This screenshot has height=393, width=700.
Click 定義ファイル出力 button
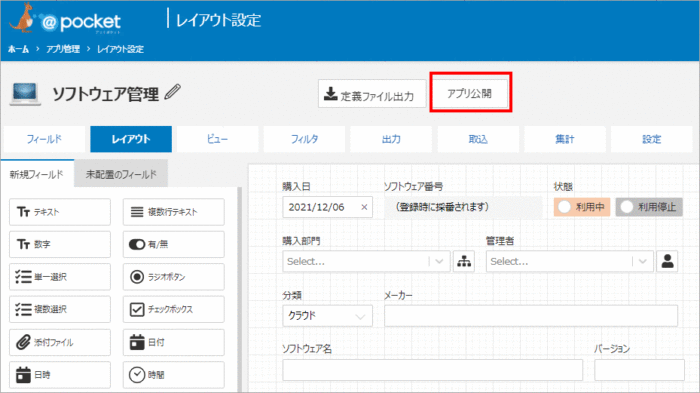click(x=372, y=94)
